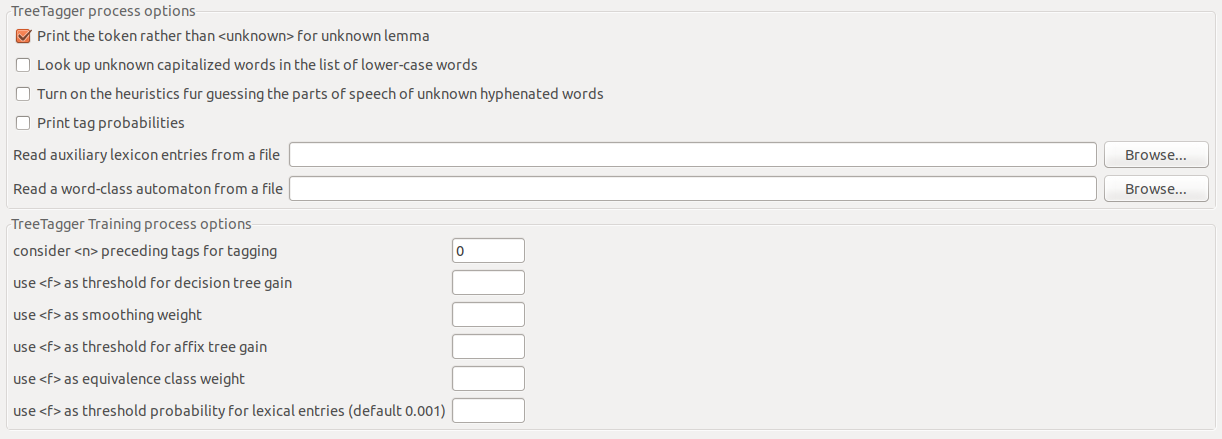1222x439 pixels.
Task: Click the lexical entries threshold probability field
Action: pos(488,411)
